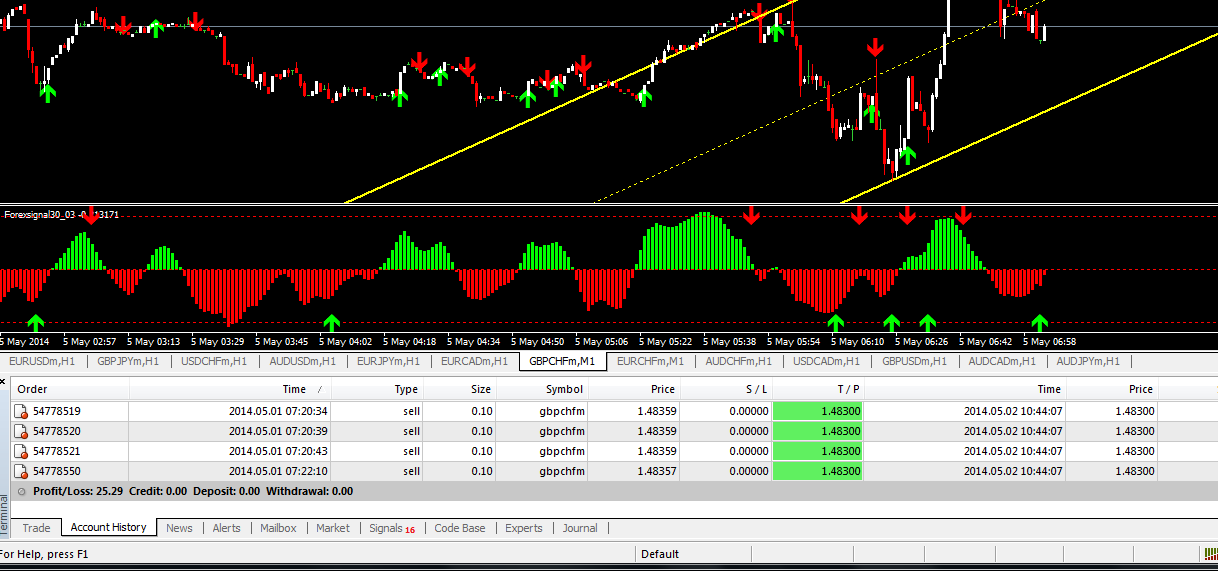Click the Profit/Loss summary row icon
The height and width of the screenshot is (571, 1218).
pos(22,491)
